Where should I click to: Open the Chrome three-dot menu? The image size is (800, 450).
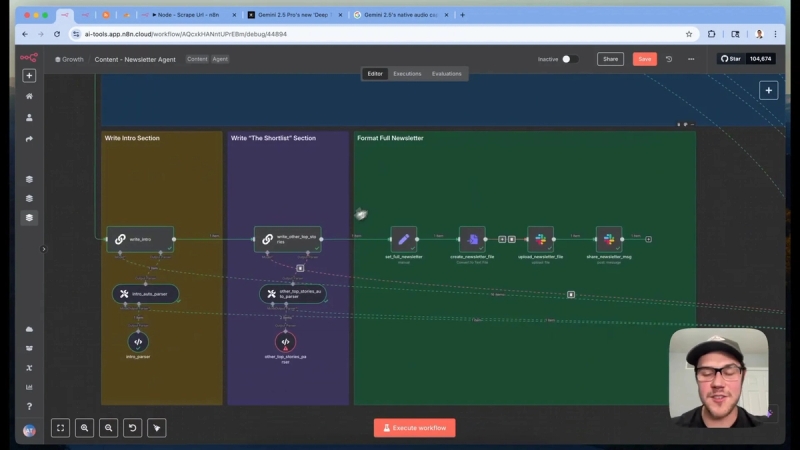pyautogui.click(x=776, y=34)
